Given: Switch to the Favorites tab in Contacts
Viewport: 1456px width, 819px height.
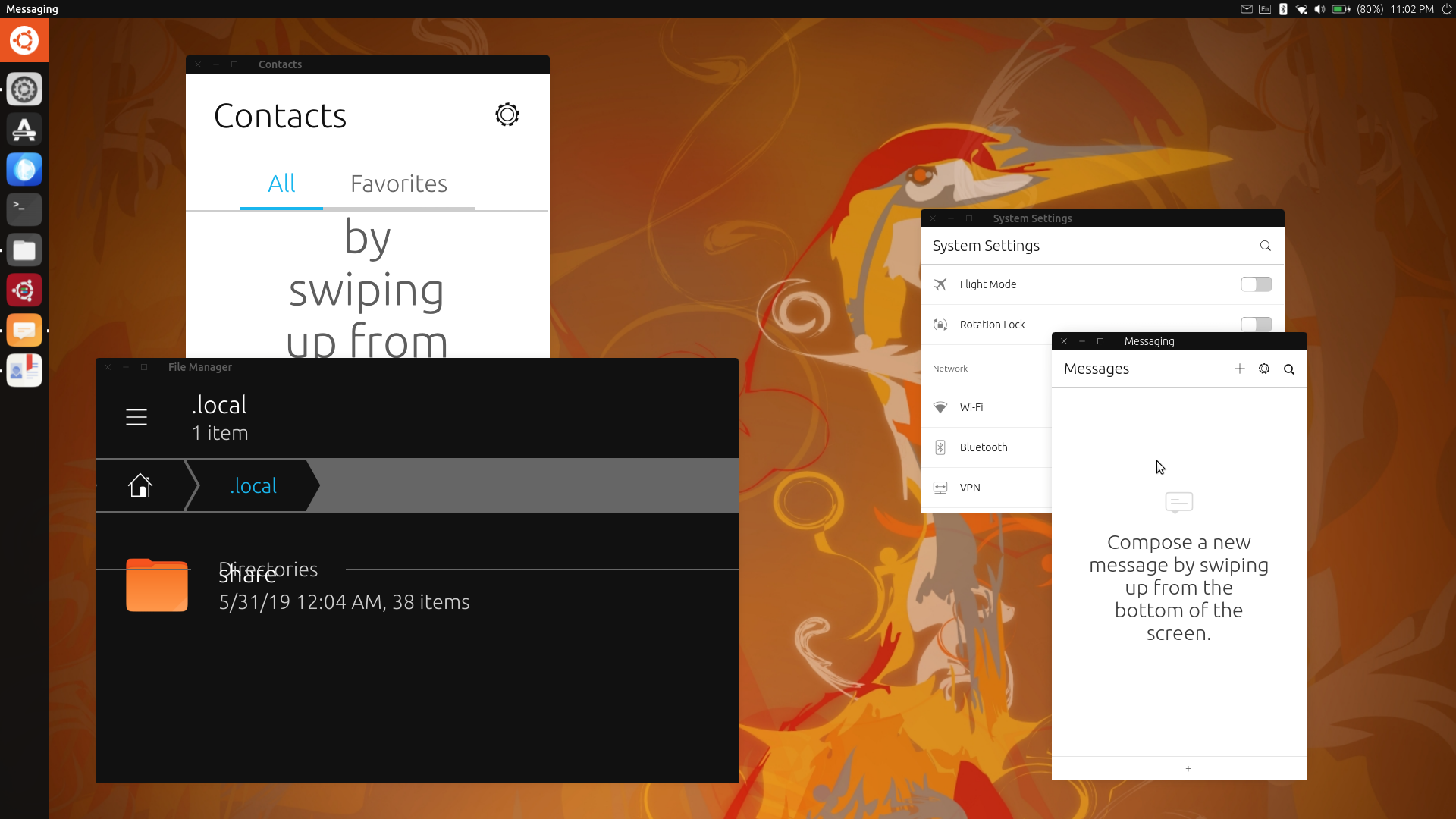Looking at the screenshot, I should 399,184.
